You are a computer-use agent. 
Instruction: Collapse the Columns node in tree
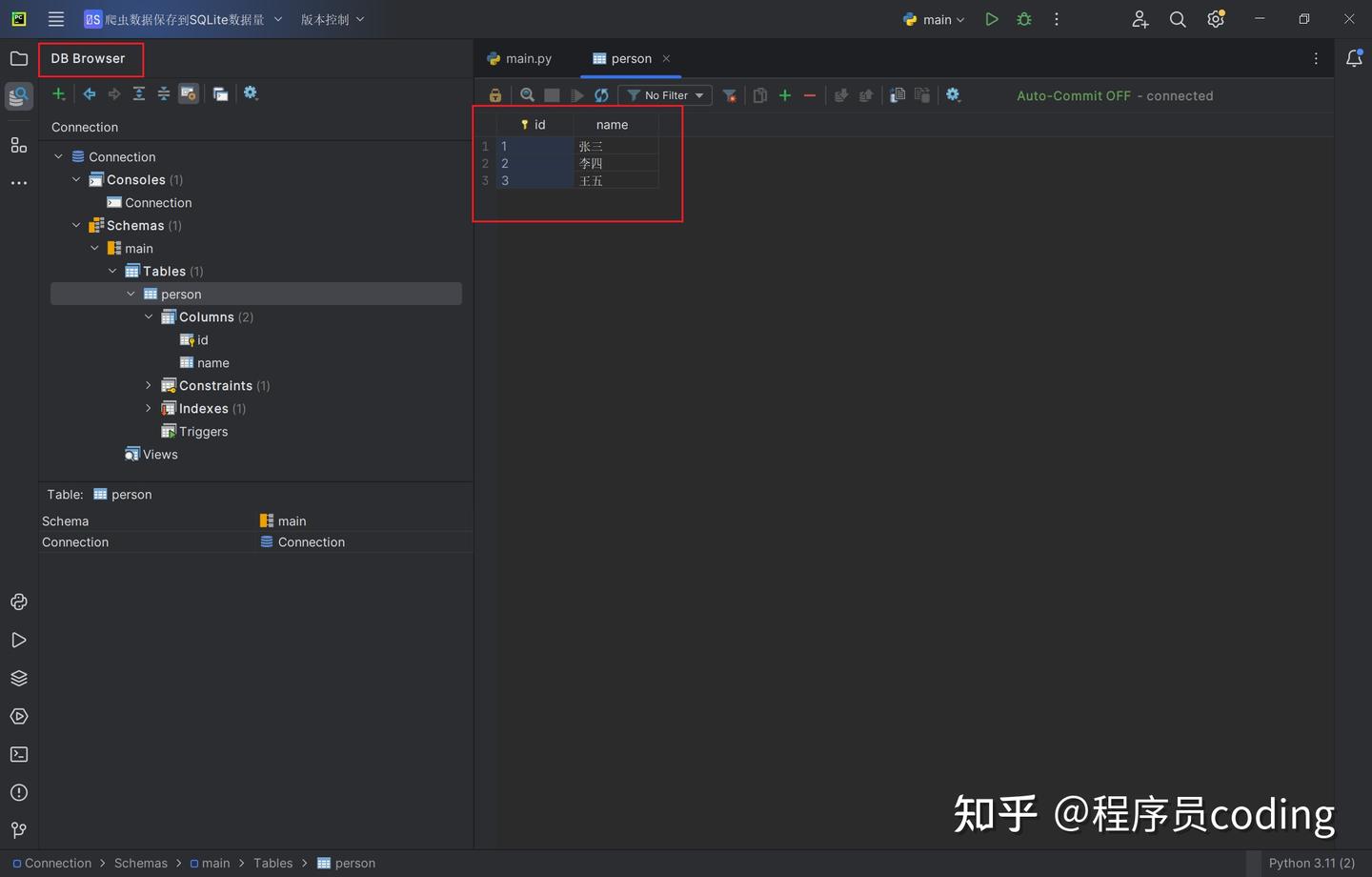[149, 316]
